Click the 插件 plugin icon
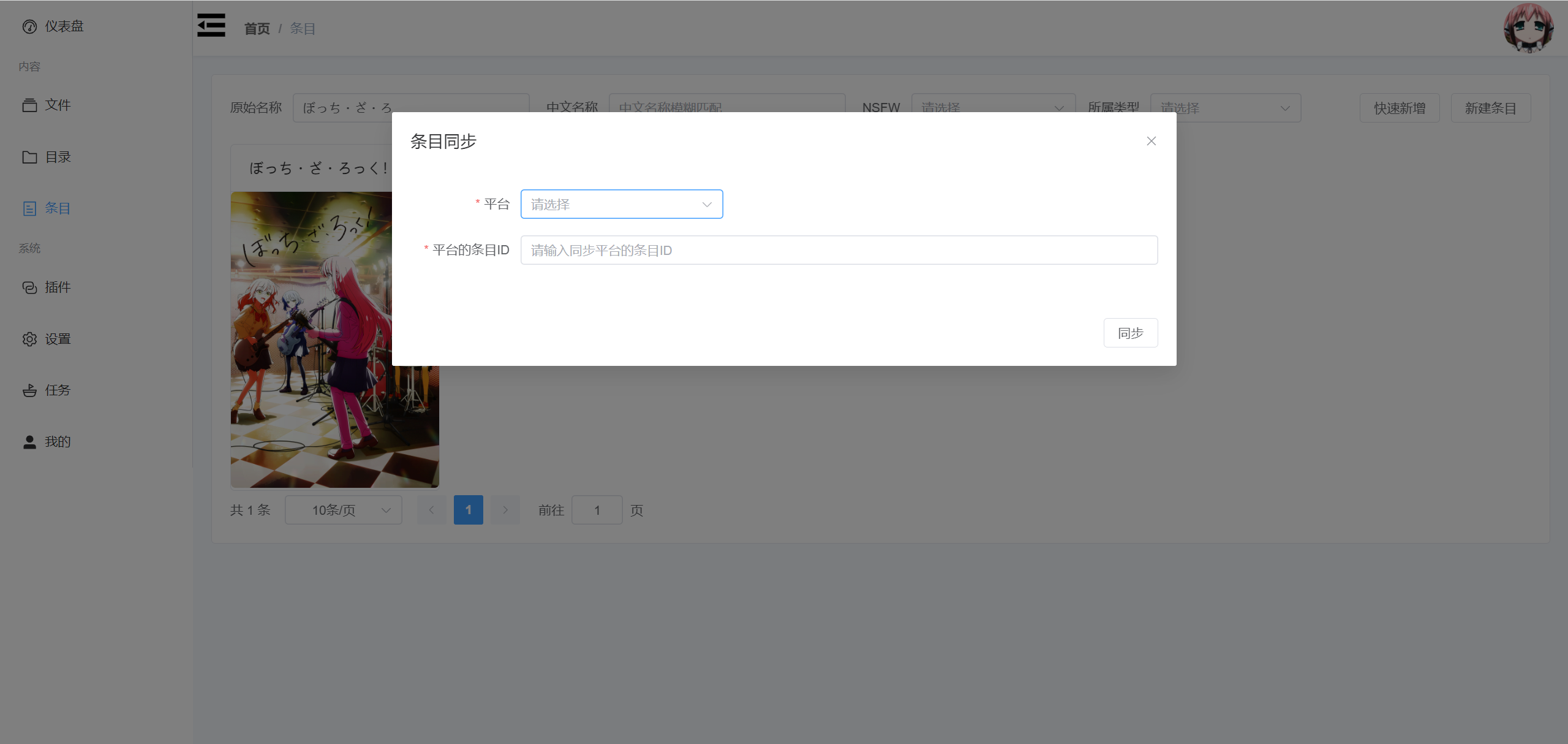The image size is (1568, 744). [29, 287]
